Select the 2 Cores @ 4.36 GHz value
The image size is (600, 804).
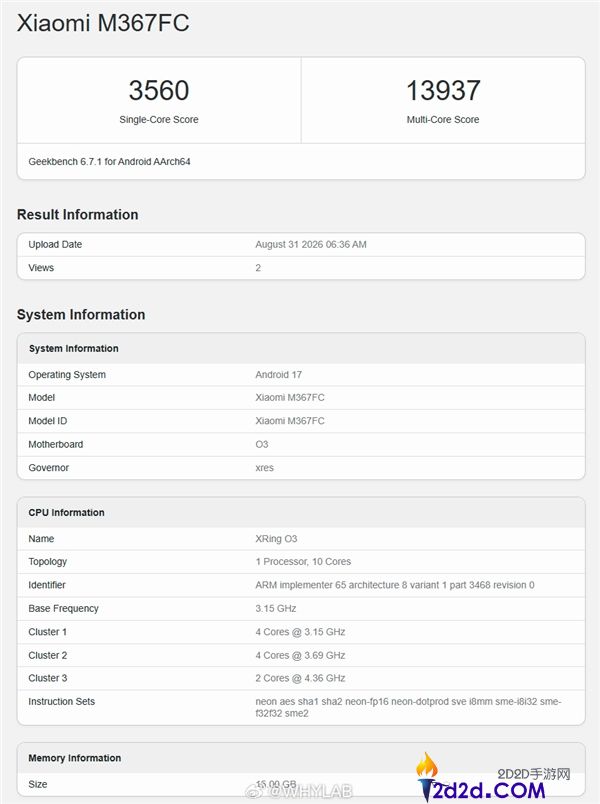[x=301, y=678]
